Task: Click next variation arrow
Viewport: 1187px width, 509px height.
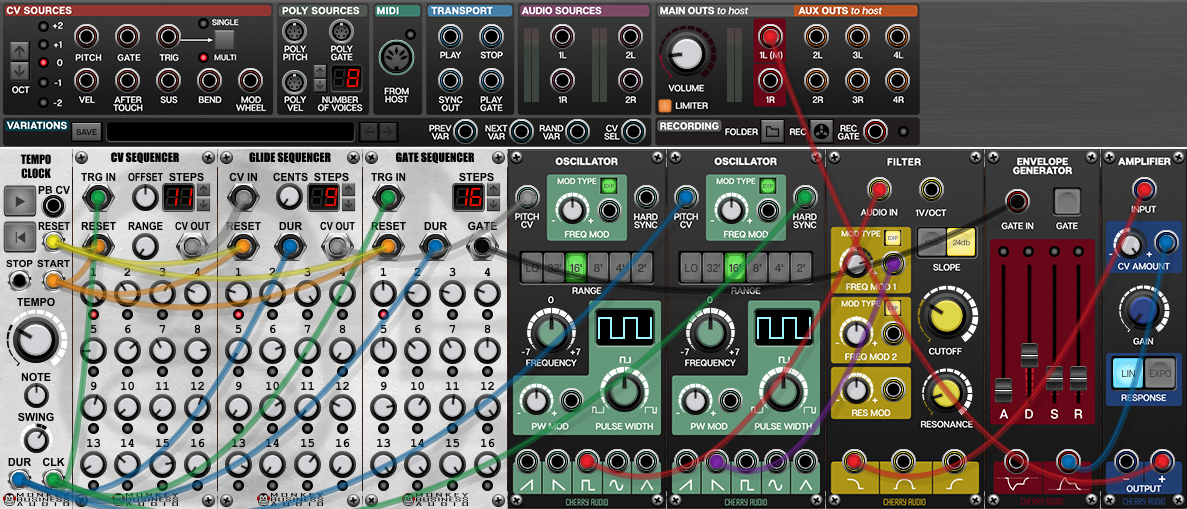Action: (x=388, y=132)
